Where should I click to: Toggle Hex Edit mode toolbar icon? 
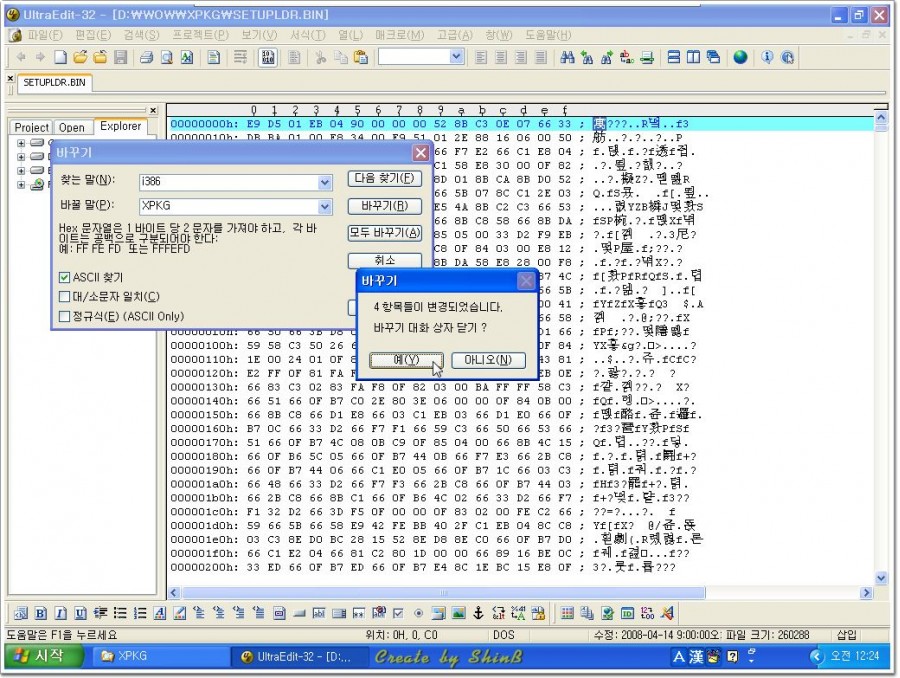click(x=268, y=57)
